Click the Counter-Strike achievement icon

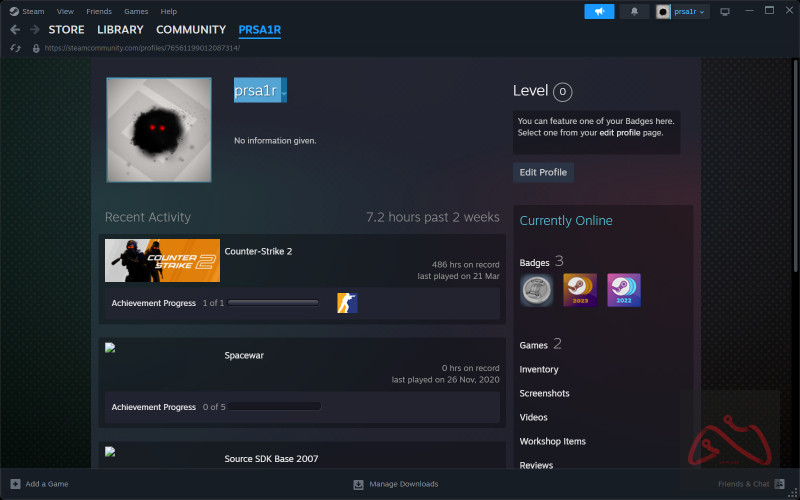[x=347, y=303]
